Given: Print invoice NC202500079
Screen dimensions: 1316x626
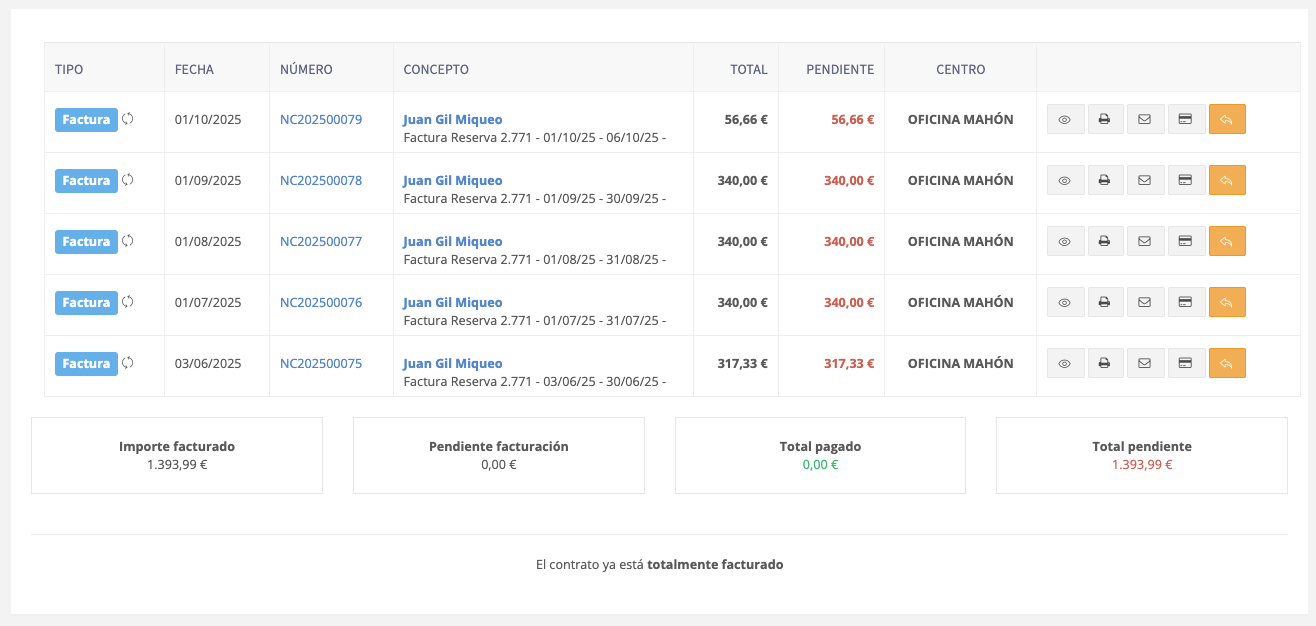Looking at the screenshot, I should (x=1105, y=119).
